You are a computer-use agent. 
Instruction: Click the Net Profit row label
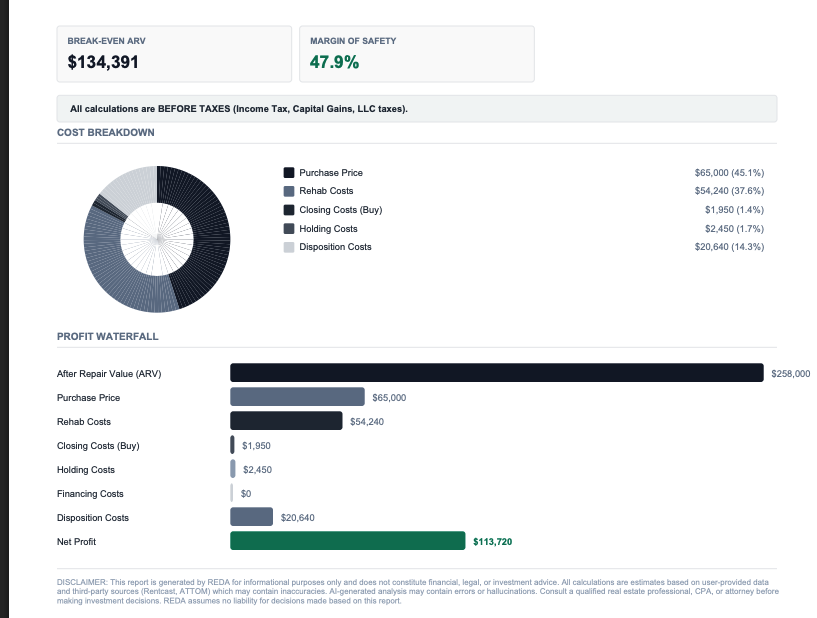[x=76, y=542]
